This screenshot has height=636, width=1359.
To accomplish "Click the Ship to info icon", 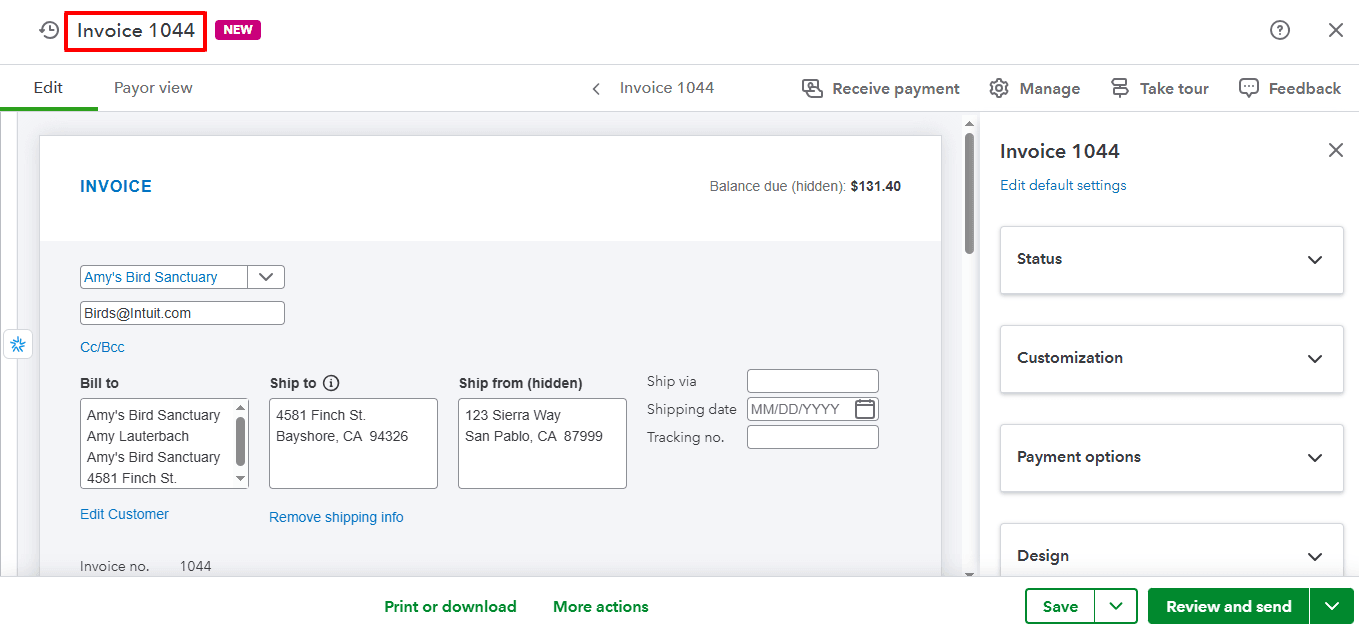I will [x=332, y=383].
